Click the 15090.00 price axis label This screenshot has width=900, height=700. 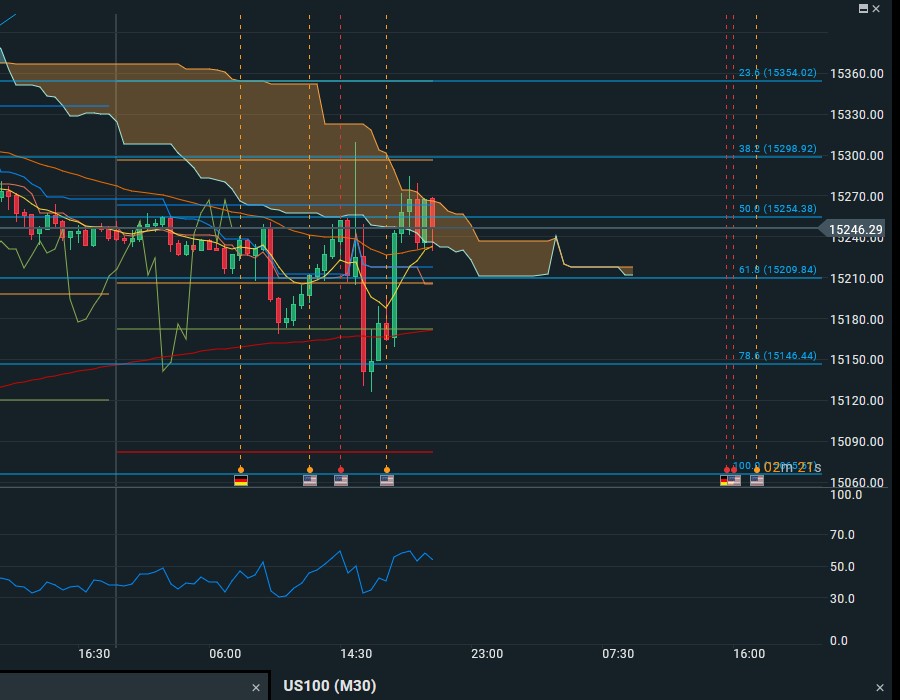[857, 442]
